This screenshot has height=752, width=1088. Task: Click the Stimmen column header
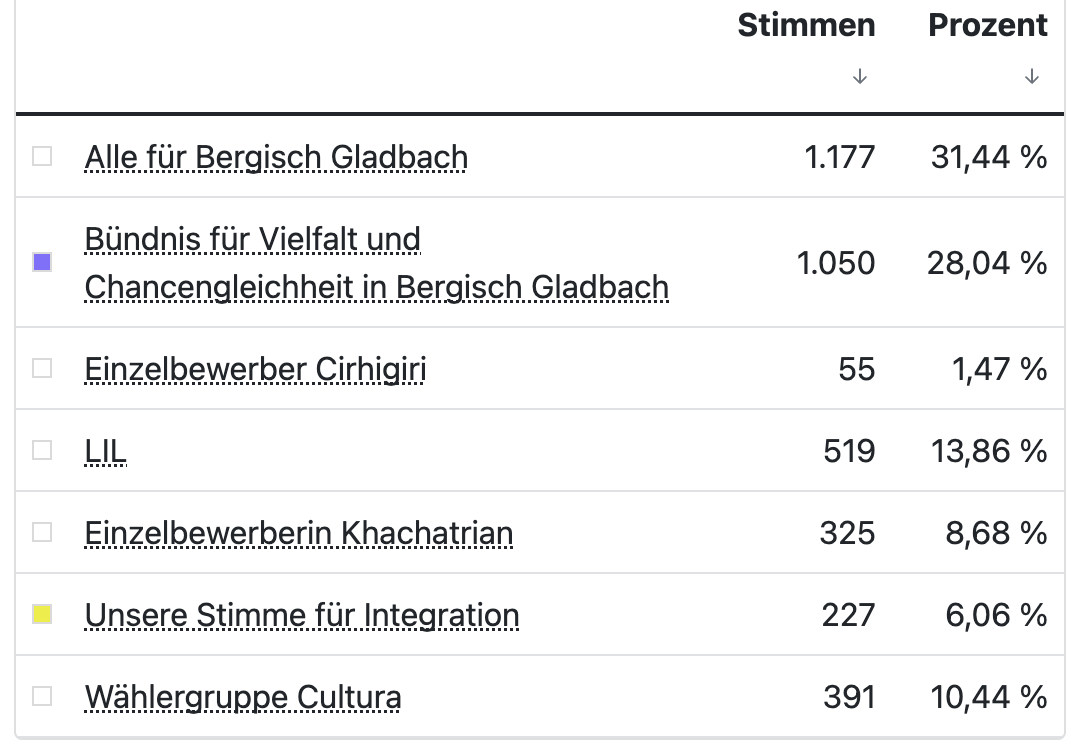(806, 26)
